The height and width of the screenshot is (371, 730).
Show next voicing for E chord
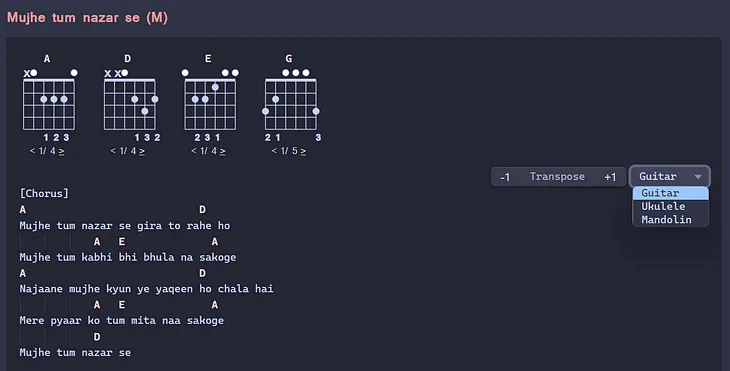pos(223,151)
